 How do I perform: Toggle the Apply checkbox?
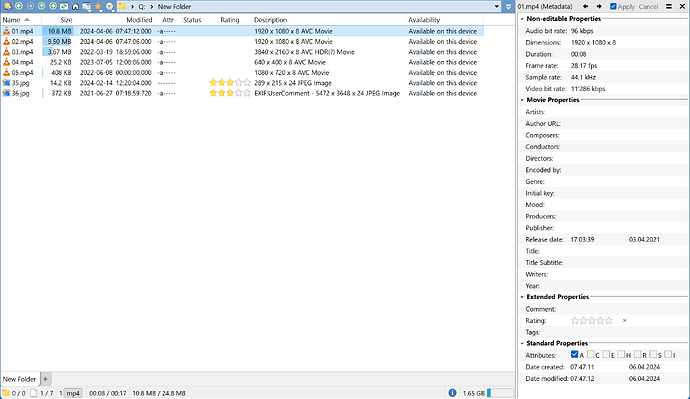613,6
